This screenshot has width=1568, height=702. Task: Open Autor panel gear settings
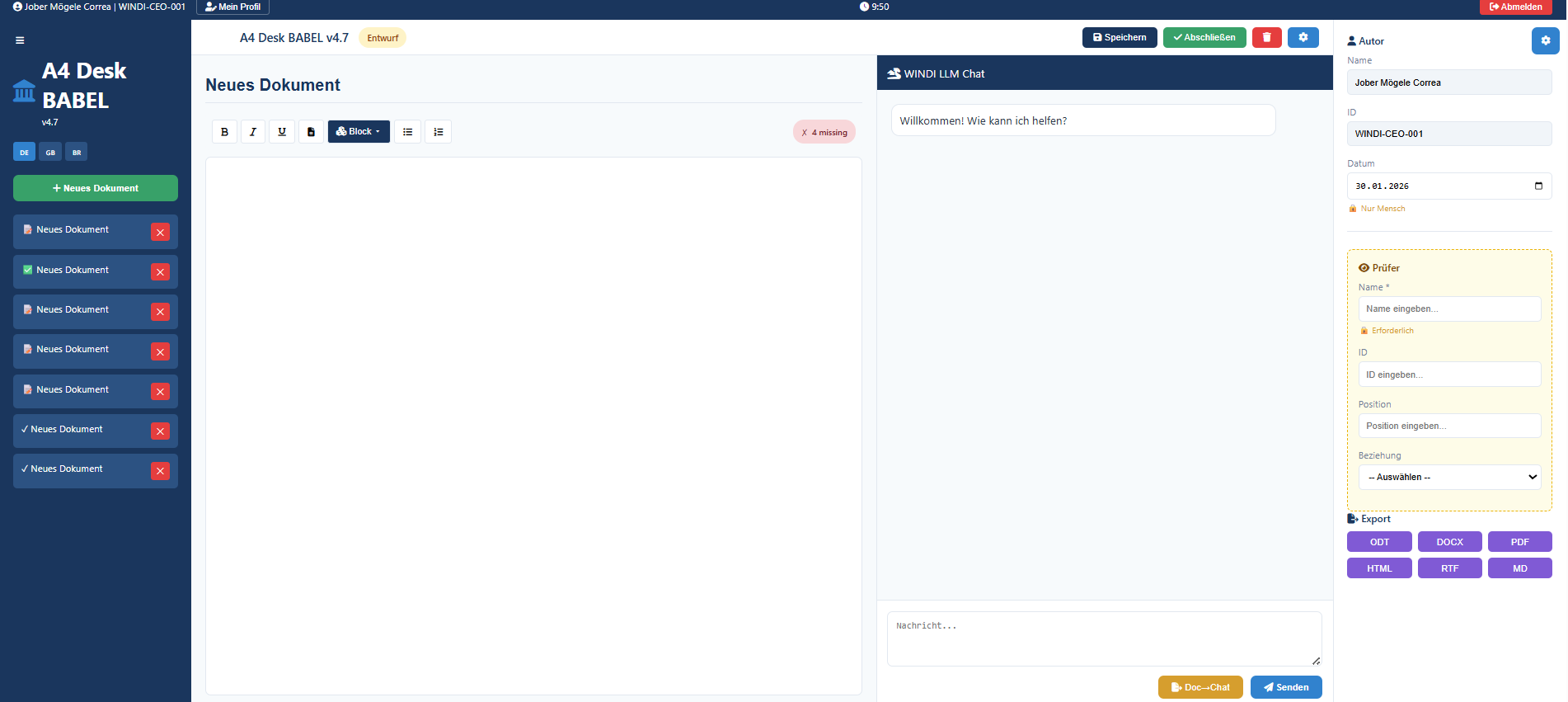(x=1545, y=40)
